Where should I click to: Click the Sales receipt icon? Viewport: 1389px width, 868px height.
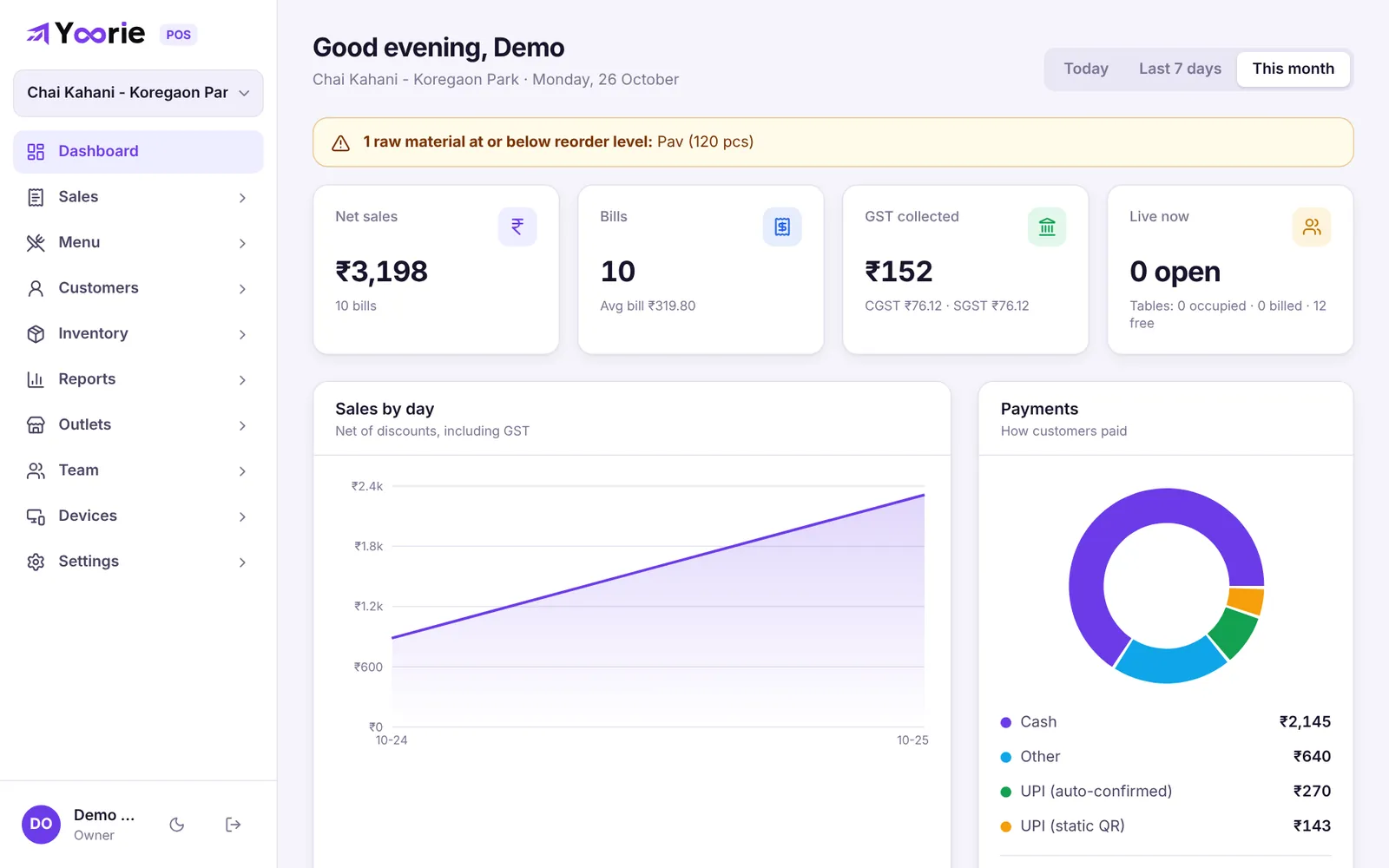[x=36, y=197]
